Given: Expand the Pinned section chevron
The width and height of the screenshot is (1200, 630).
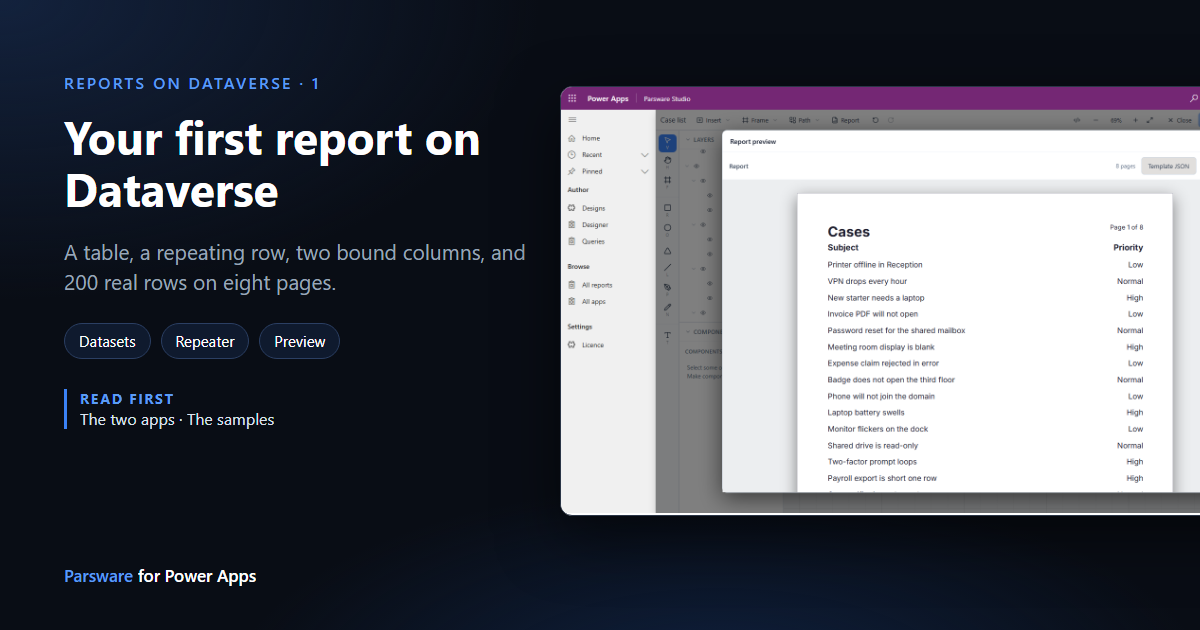Looking at the screenshot, I should [645, 171].
